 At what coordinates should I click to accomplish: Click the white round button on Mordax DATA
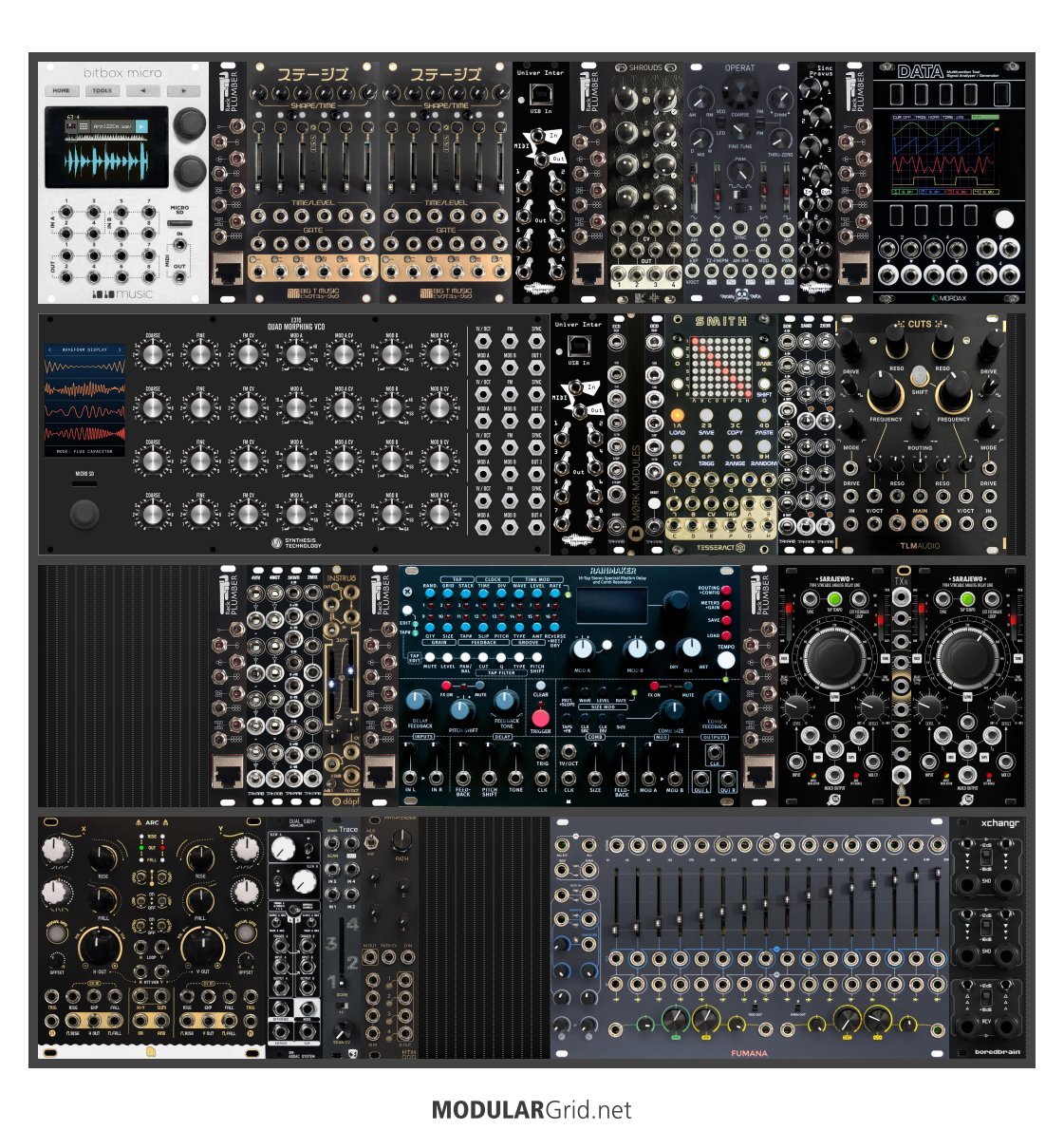pos(1004,218)
